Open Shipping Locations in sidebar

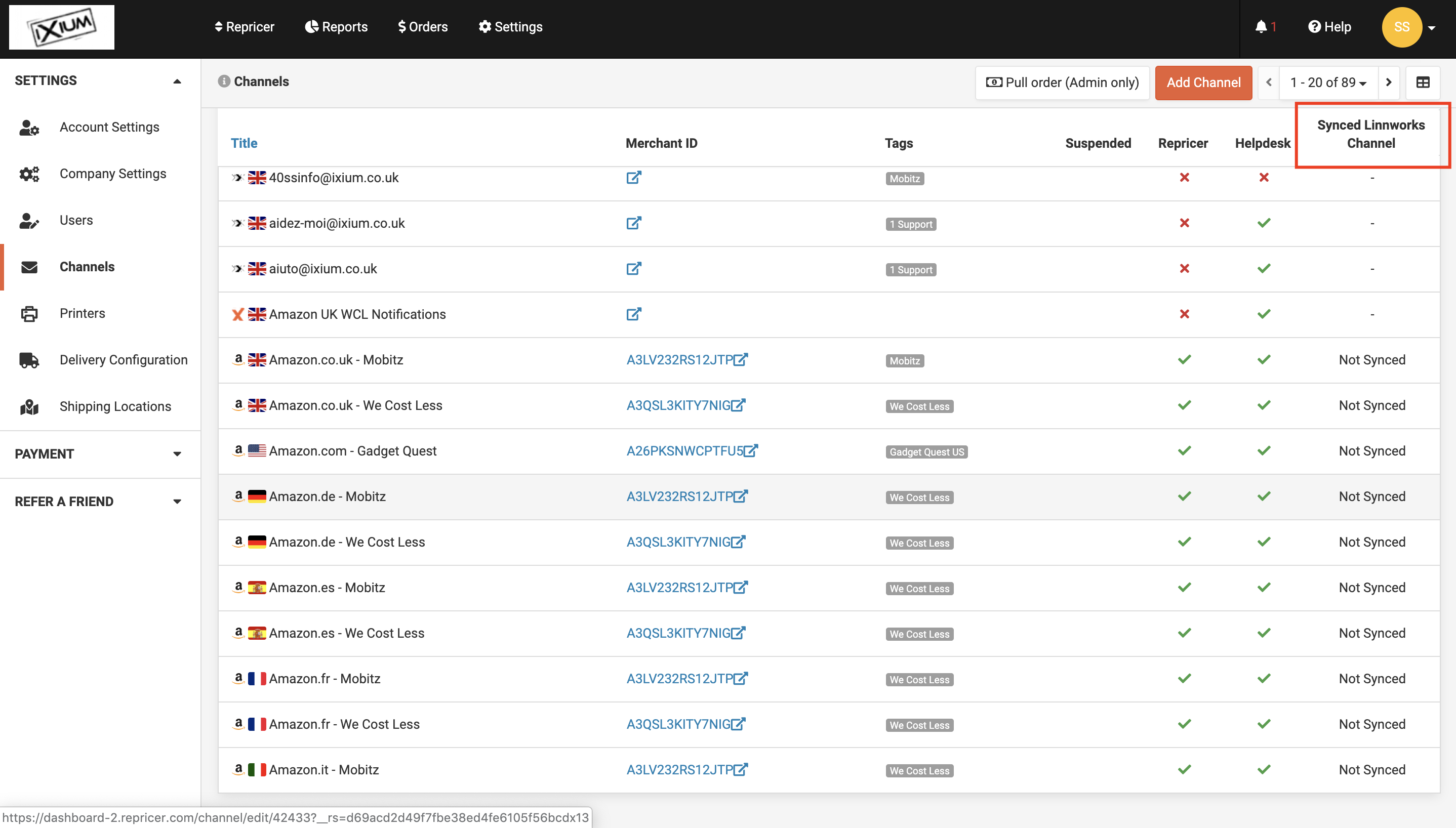click(115, 406)
